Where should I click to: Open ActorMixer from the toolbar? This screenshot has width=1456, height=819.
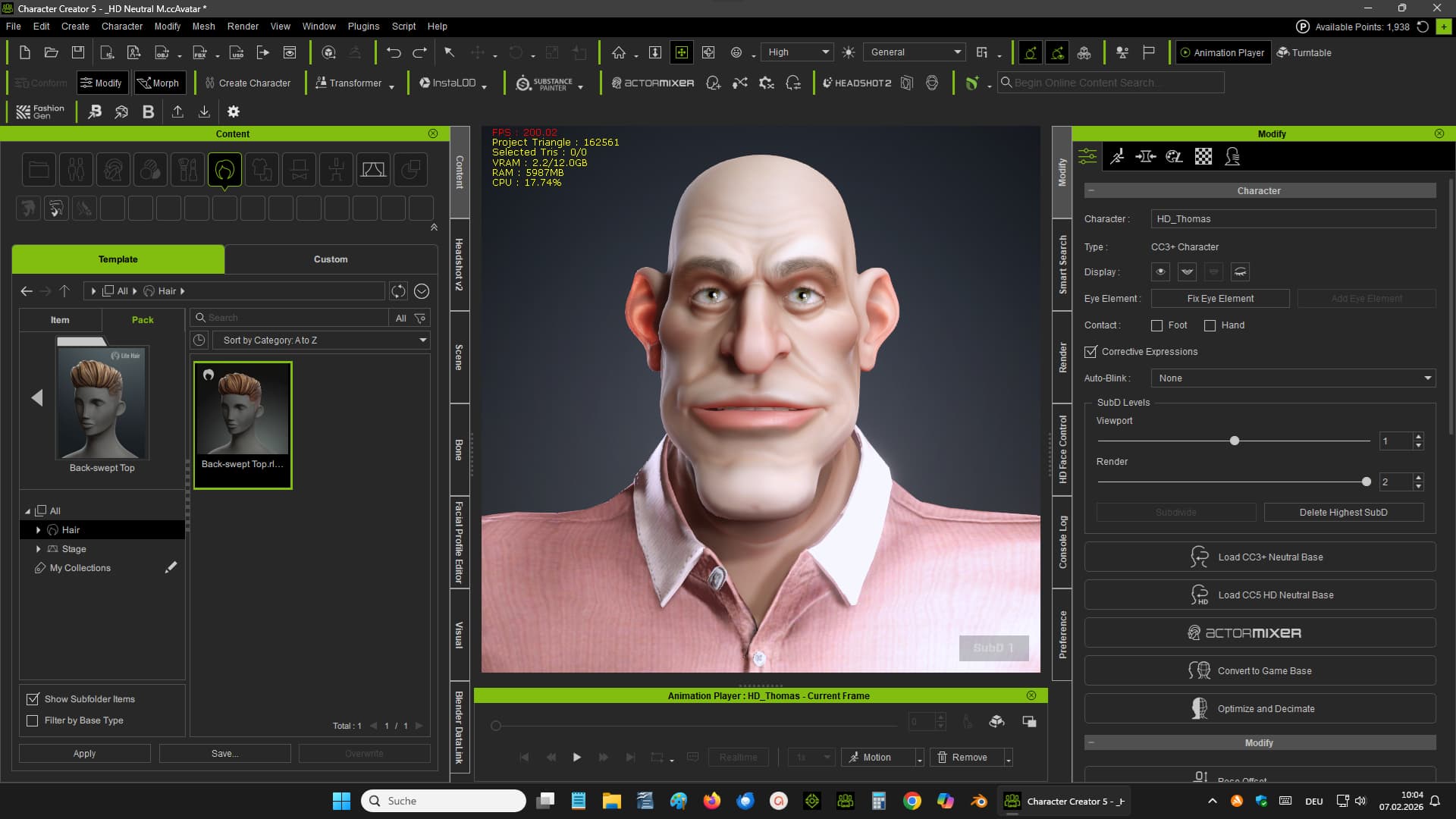[653, 83]
